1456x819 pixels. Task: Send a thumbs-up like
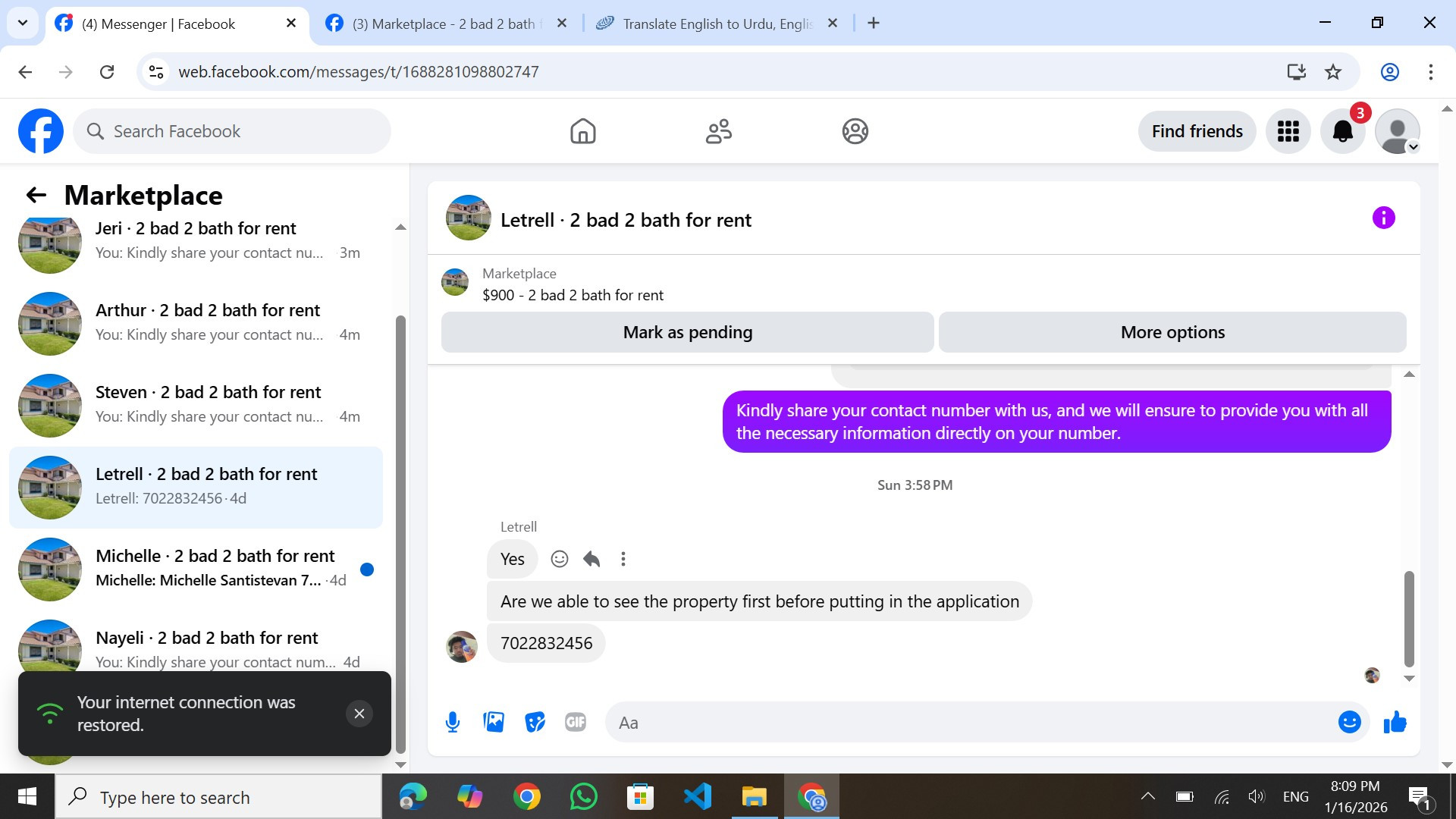tap(1395, 722)
